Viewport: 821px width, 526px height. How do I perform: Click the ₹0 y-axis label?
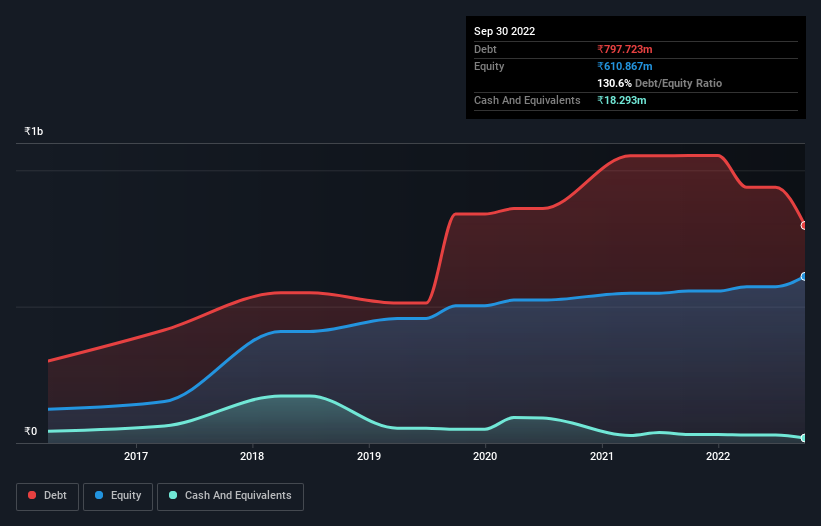[30, 431]
